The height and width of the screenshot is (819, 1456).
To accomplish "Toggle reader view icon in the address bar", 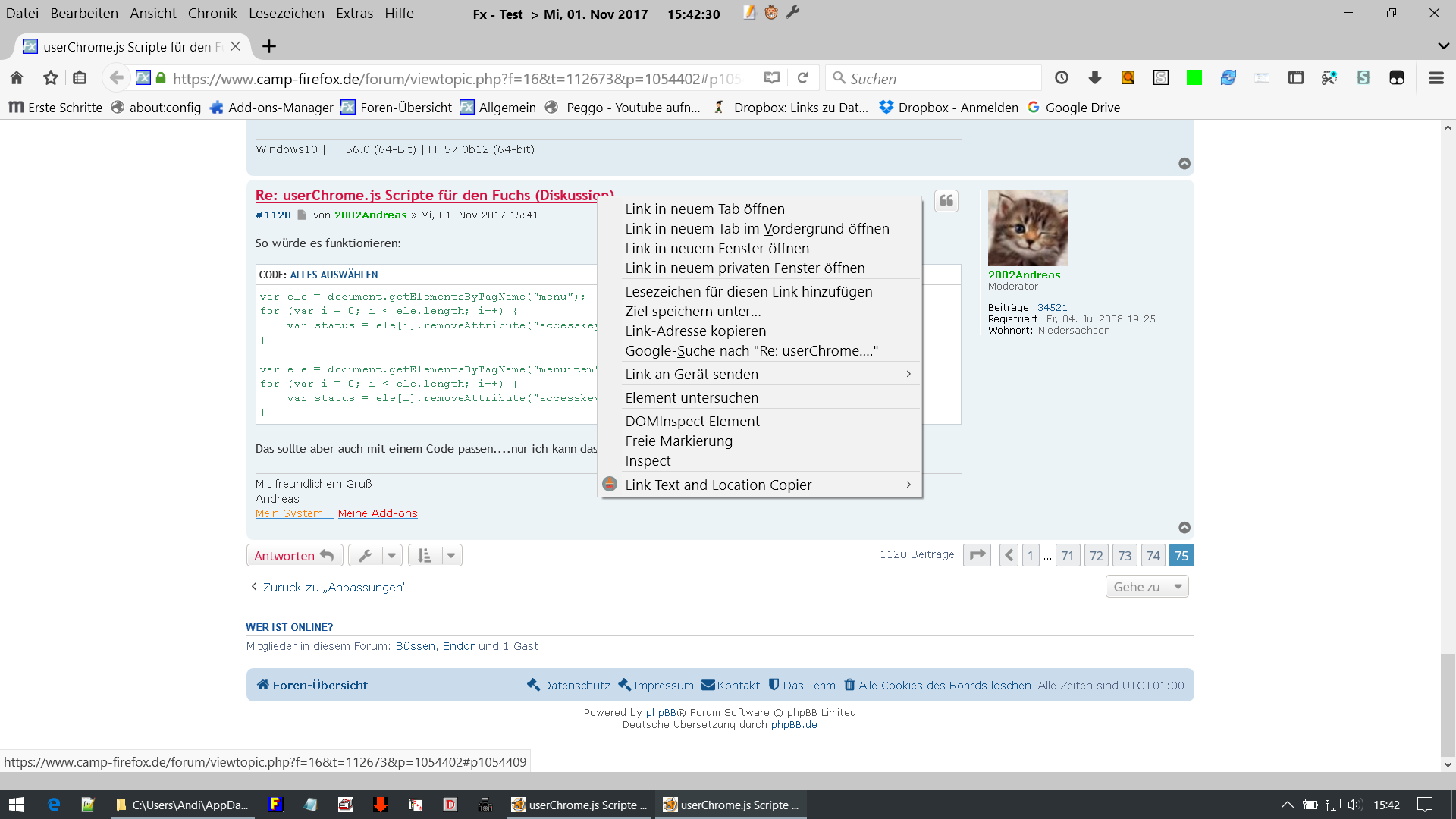I will pyautogui.click(x=772, y=78).
